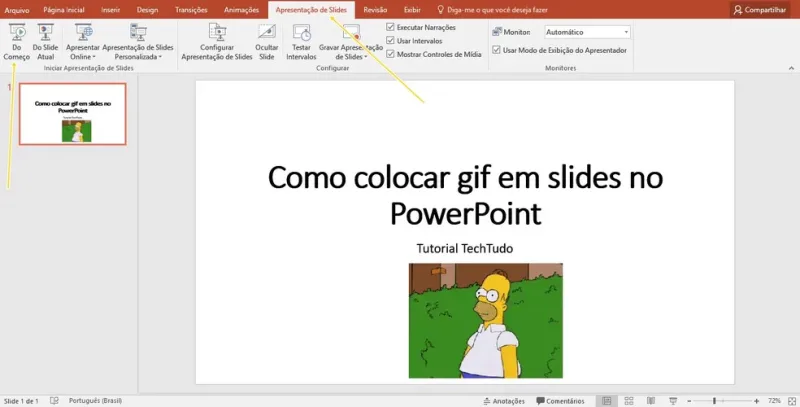
Task: Disable Usar Modo de Exibição do Apresentador
Action: 496,50
